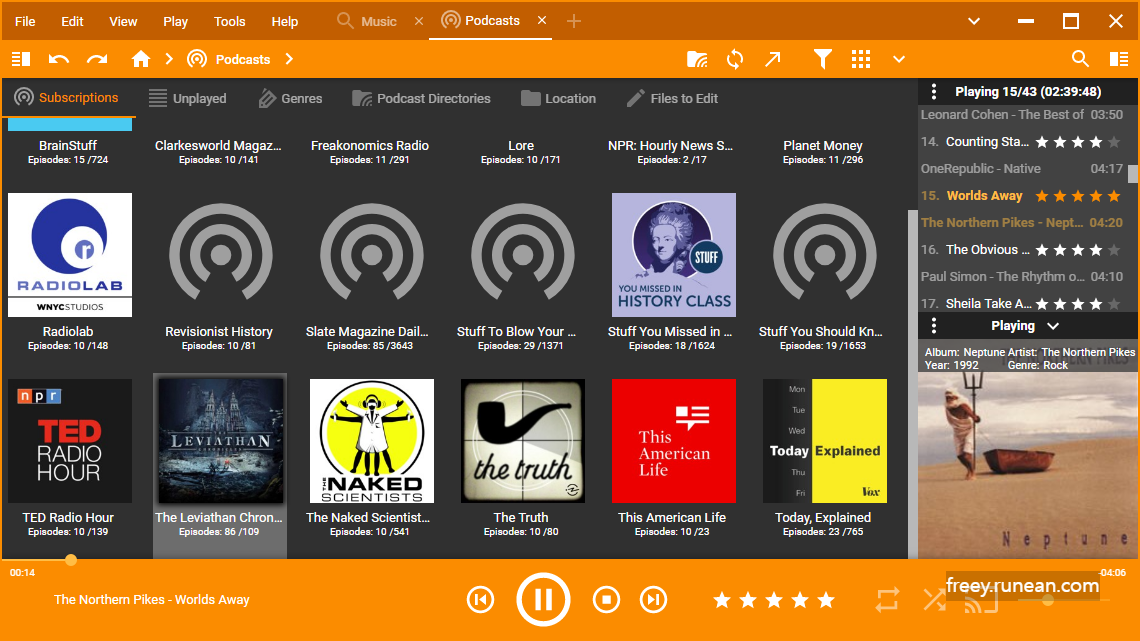
Task: Expand the Playing panel dropdown arrow
Action: [1053, 326]
